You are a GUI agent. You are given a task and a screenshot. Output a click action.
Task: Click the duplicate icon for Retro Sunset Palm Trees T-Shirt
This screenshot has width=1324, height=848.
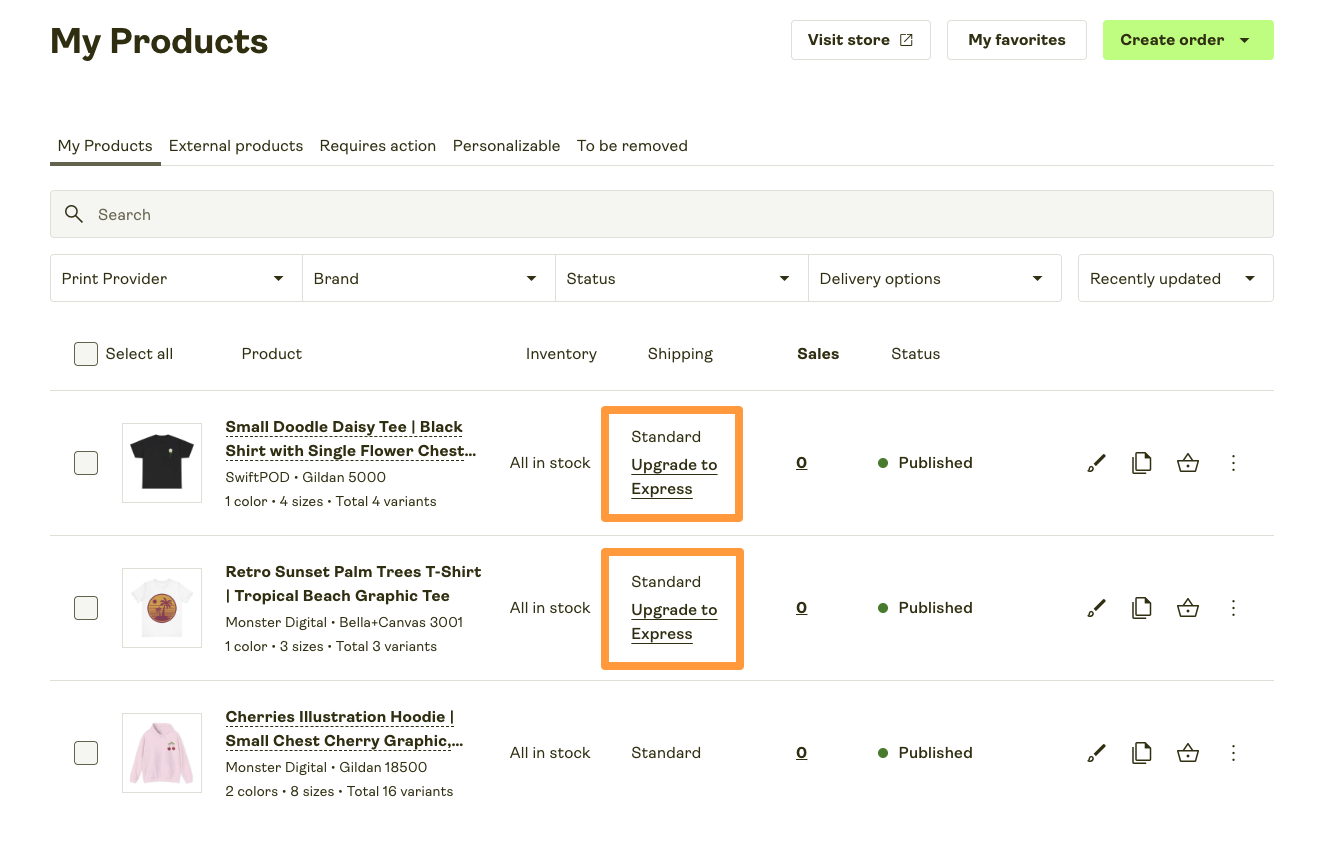tap(1142, 607)
